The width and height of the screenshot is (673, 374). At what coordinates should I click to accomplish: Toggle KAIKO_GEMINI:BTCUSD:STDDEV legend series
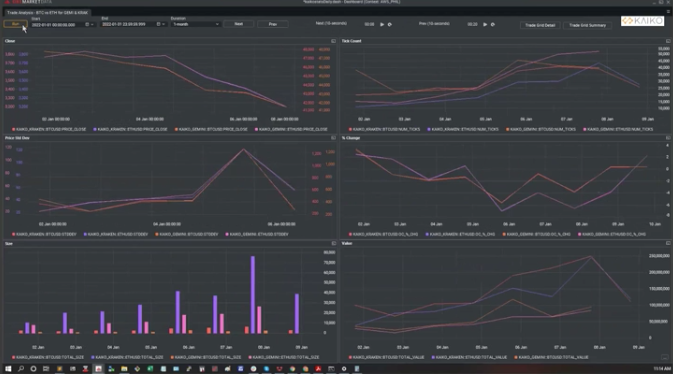187,234
